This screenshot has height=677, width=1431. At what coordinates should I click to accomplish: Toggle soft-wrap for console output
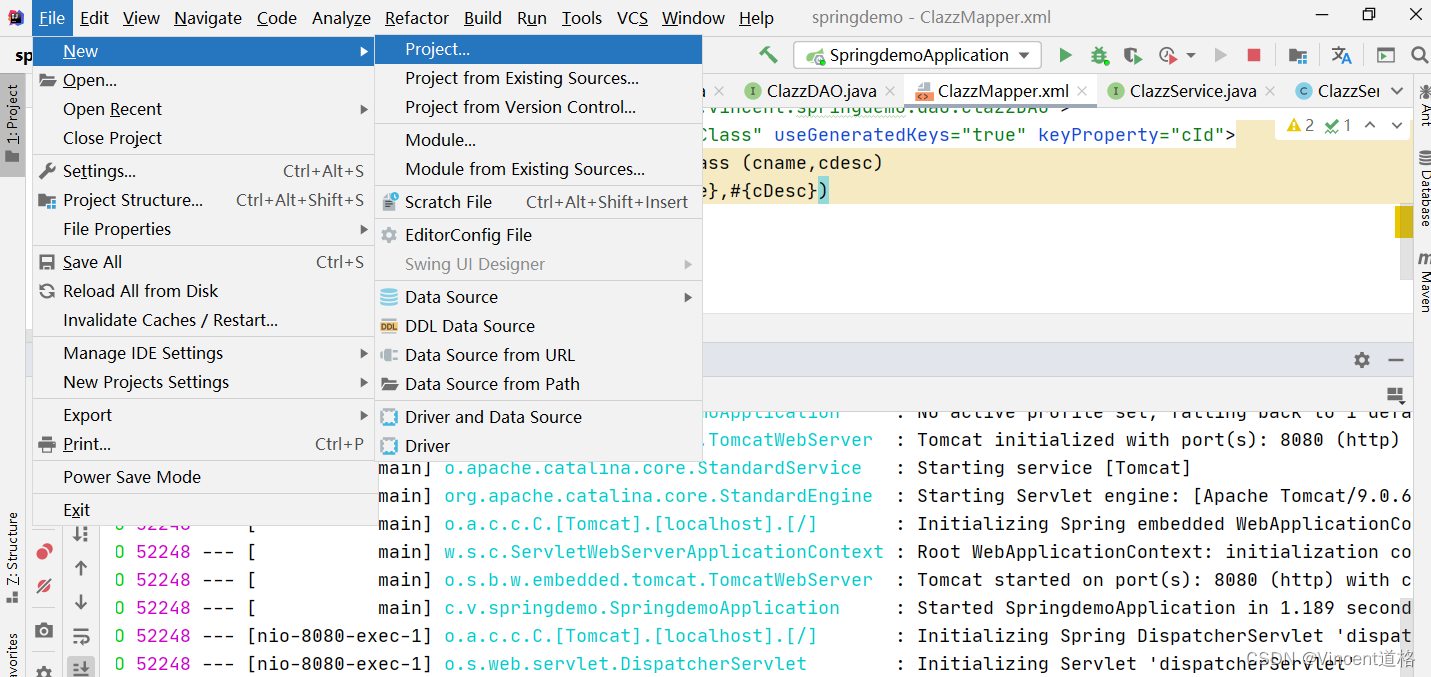tap(82, 634)
